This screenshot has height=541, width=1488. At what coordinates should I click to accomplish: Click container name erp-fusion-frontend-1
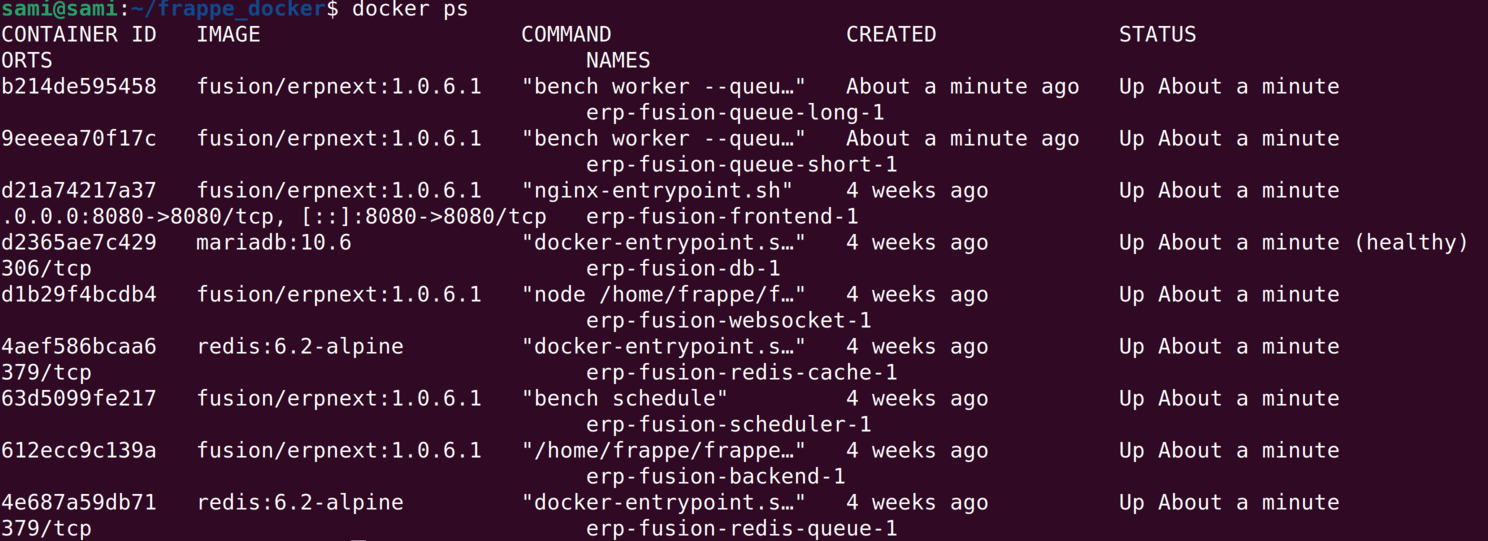click(x=722, y=217)
